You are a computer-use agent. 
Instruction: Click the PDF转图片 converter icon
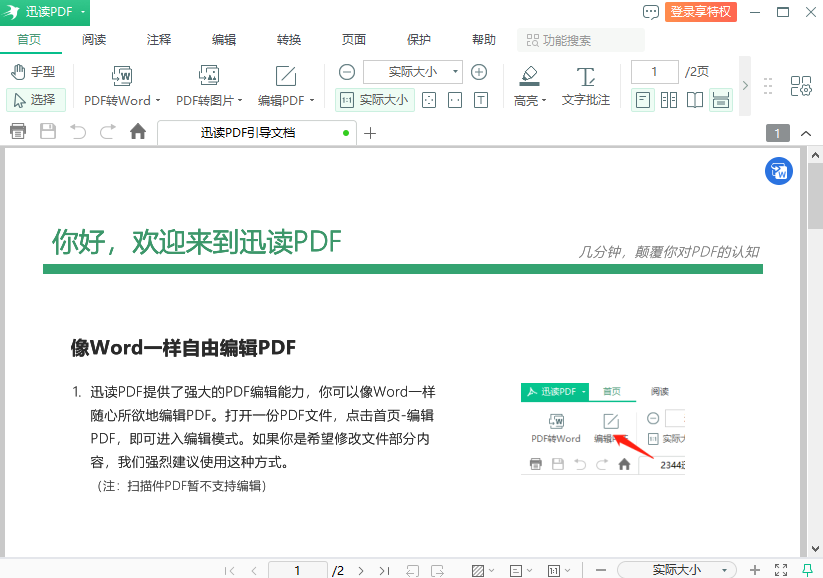[x=209, y=76]
